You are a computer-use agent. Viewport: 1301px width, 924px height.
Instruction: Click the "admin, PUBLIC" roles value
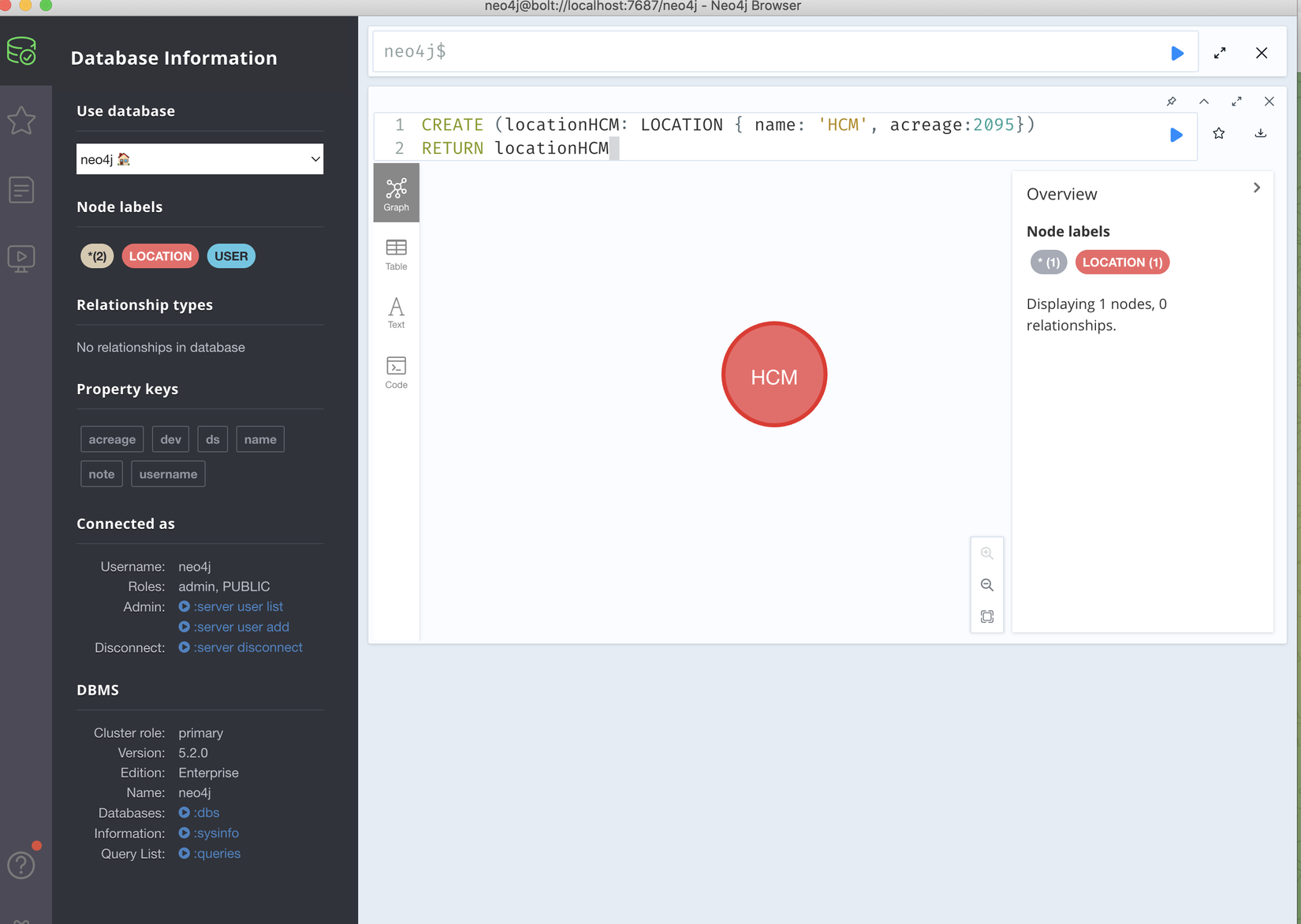[x=224, y=587]
